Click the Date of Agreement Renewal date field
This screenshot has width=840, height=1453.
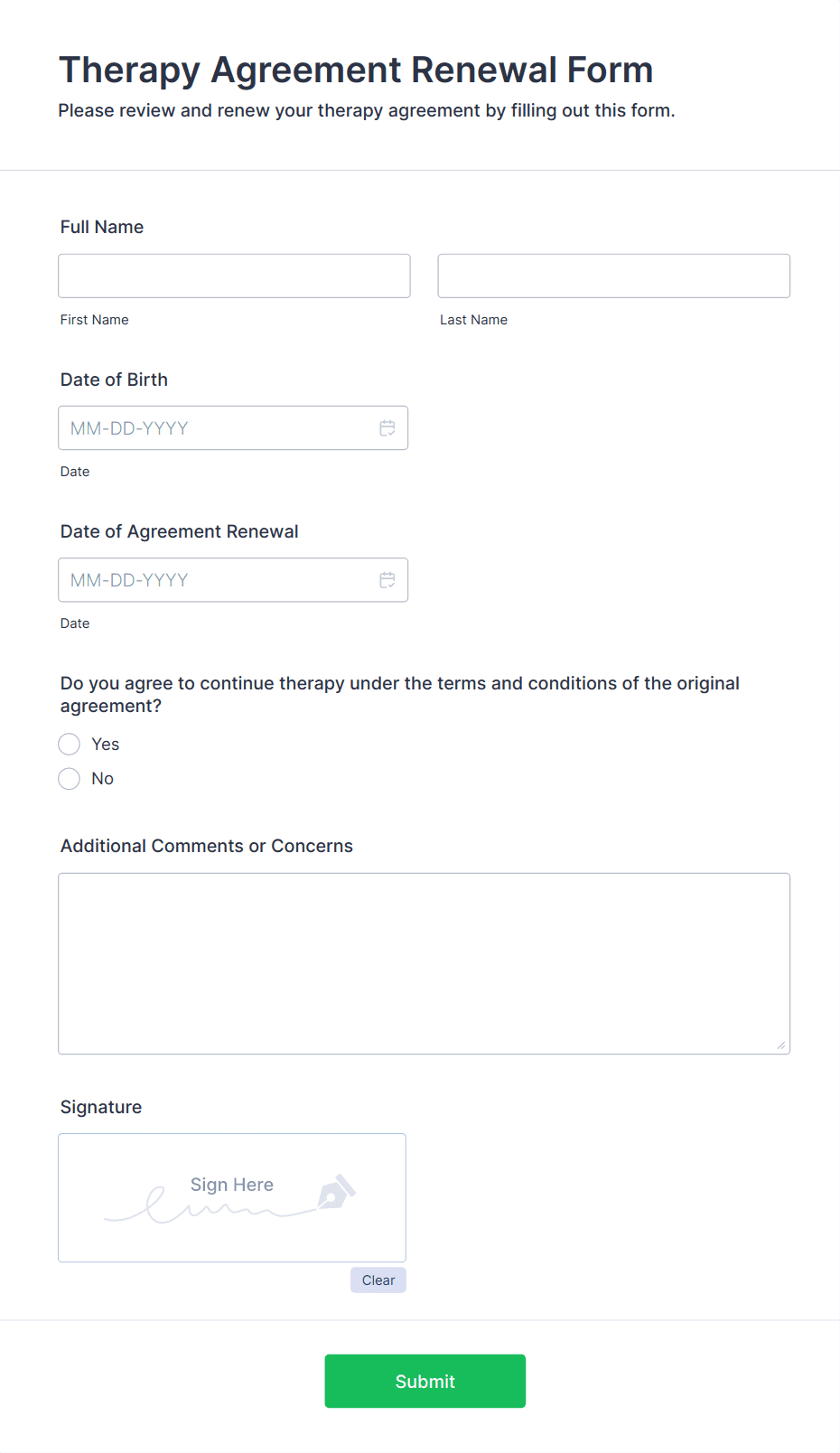point(217,580)
